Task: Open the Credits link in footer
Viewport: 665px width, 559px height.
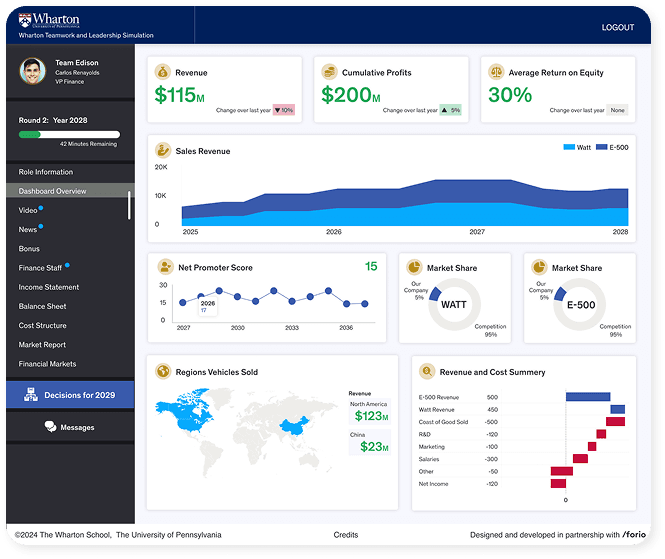Action: pyautogui.click(x=345, y=535)
